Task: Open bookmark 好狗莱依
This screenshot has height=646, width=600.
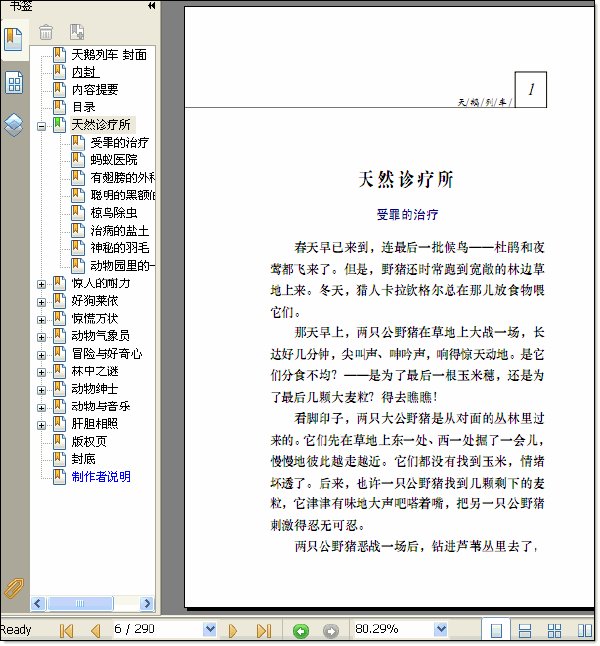Action: (x=95, y=301)
